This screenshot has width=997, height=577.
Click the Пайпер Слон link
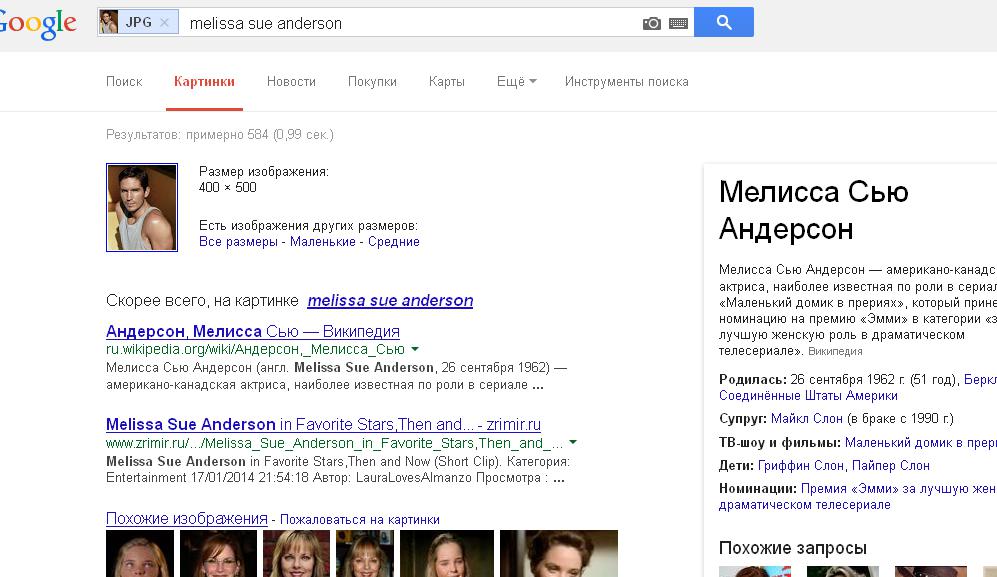891,466
